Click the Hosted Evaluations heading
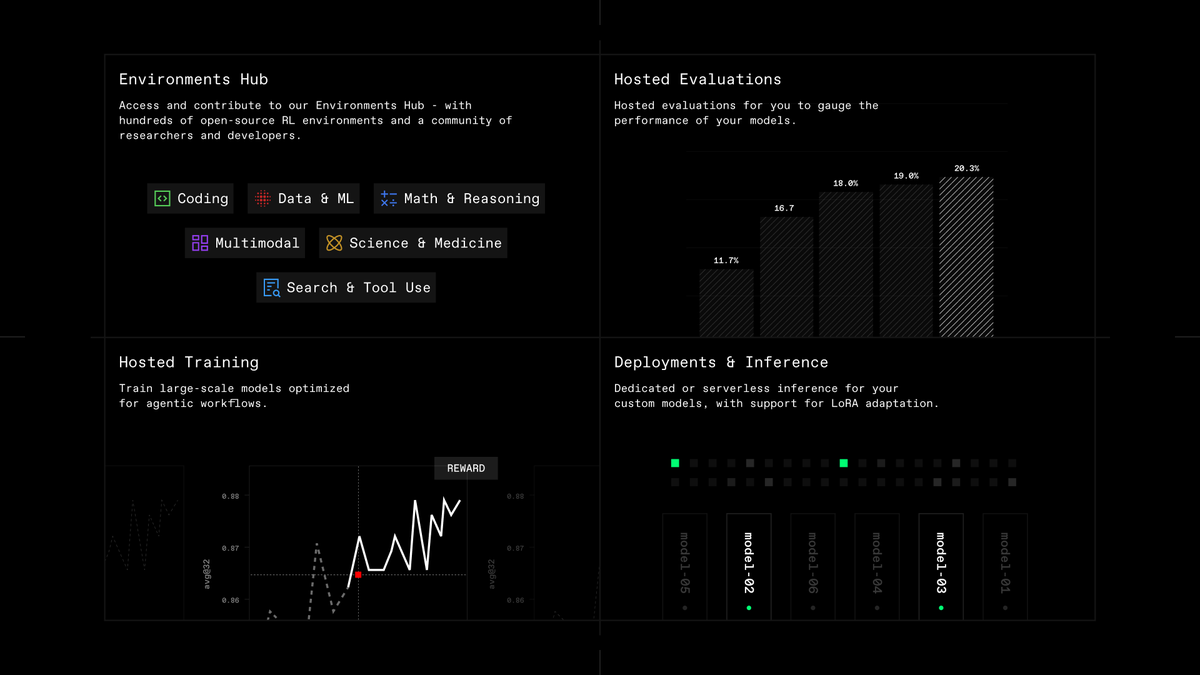This screenshot has height=675, width=1200. pos(698,79)
